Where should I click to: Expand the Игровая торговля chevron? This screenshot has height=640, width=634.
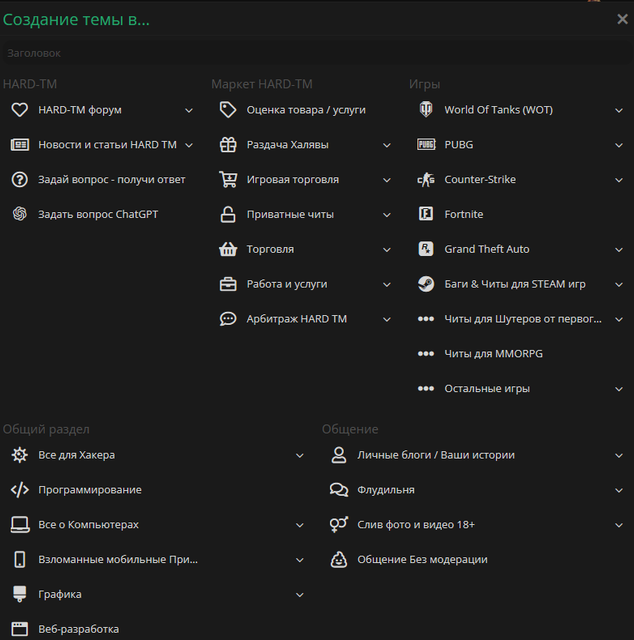click(387, 180)
